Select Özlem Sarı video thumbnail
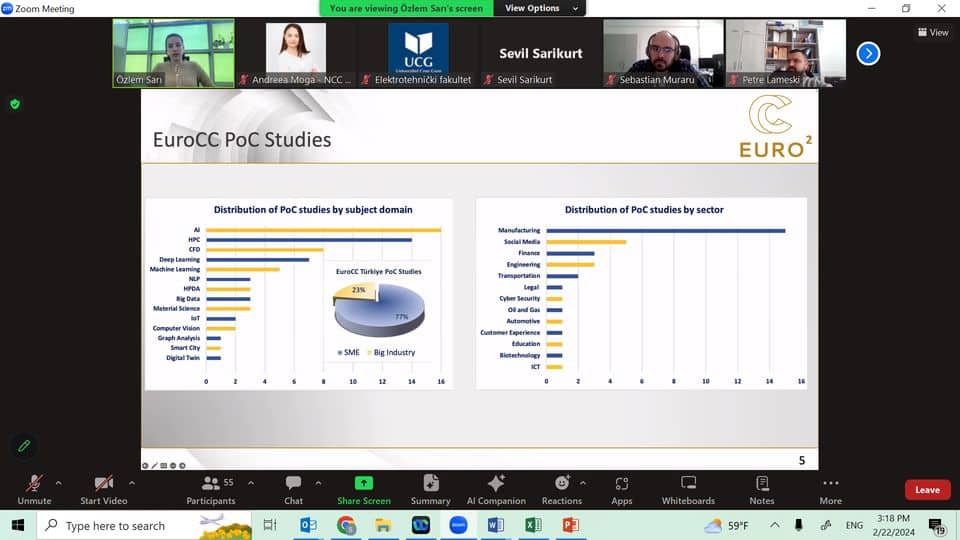The image size is (960, 540). coord(173,53)
